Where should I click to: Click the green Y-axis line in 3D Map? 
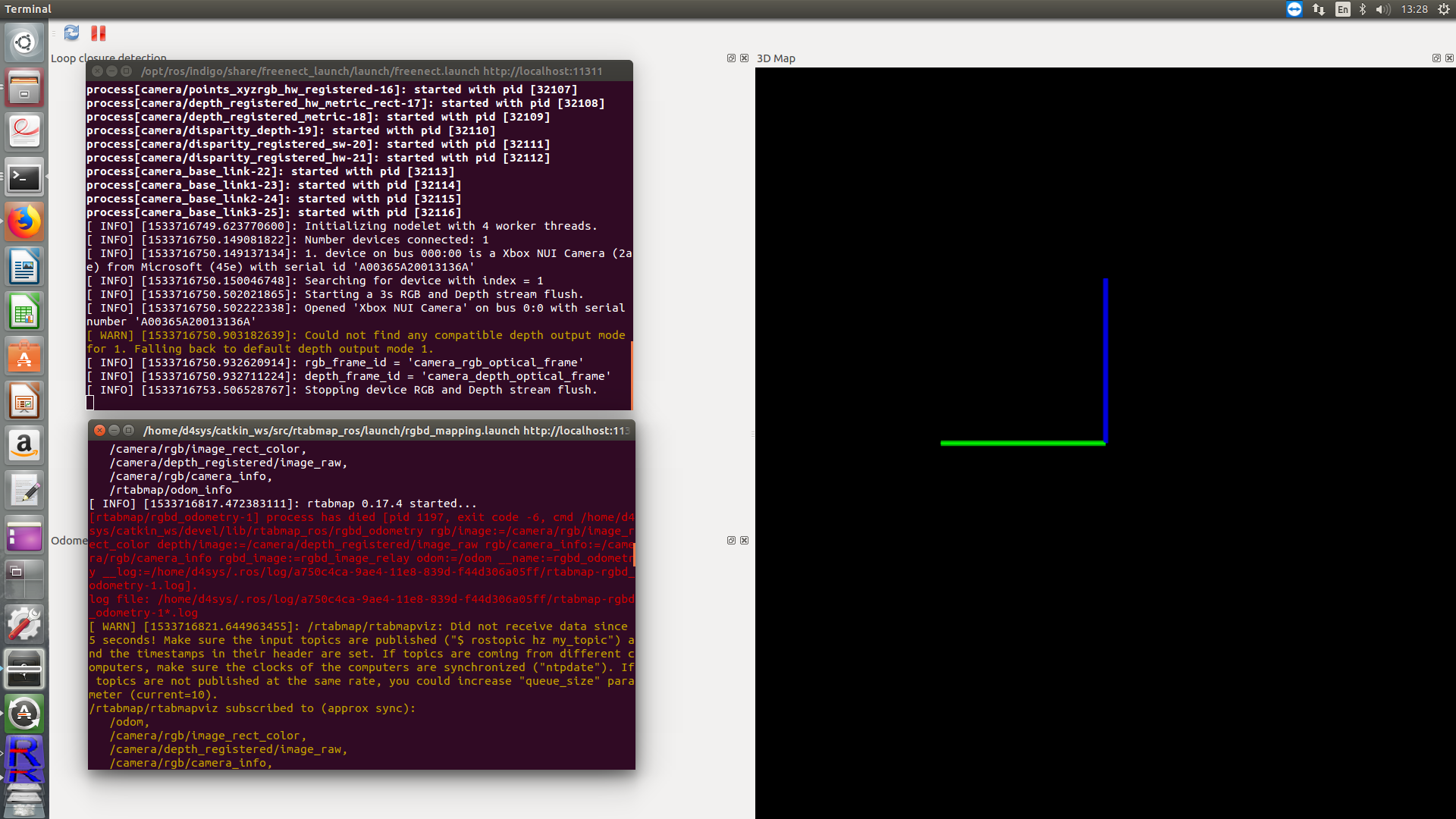pyautogui.click(x=1022, y=443)
